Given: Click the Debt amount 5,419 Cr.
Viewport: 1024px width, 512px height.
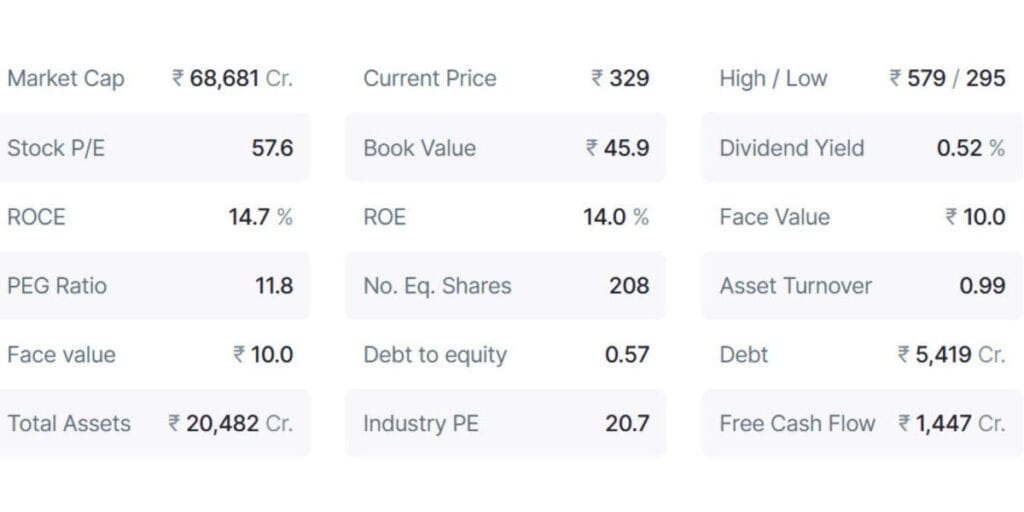Looking at the screenshot, I should tap(951, 355).
